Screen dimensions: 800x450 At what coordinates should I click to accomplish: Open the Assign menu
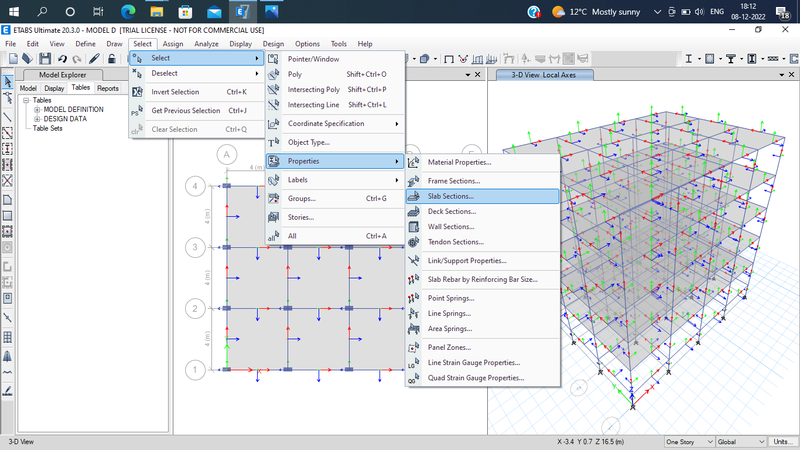[x=173, y=44]
